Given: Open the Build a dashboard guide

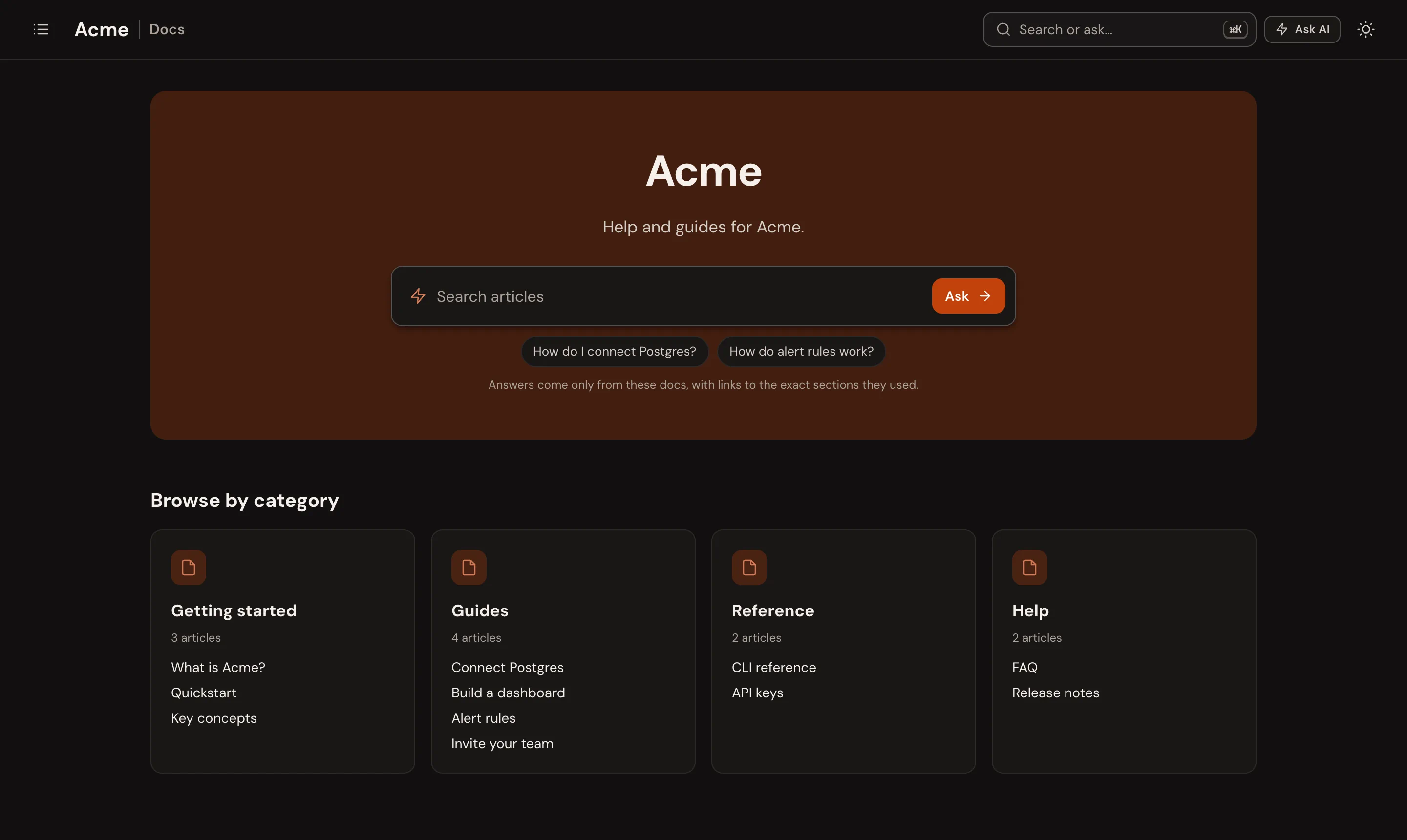Looking at the screenshot, I should [508, 693].
